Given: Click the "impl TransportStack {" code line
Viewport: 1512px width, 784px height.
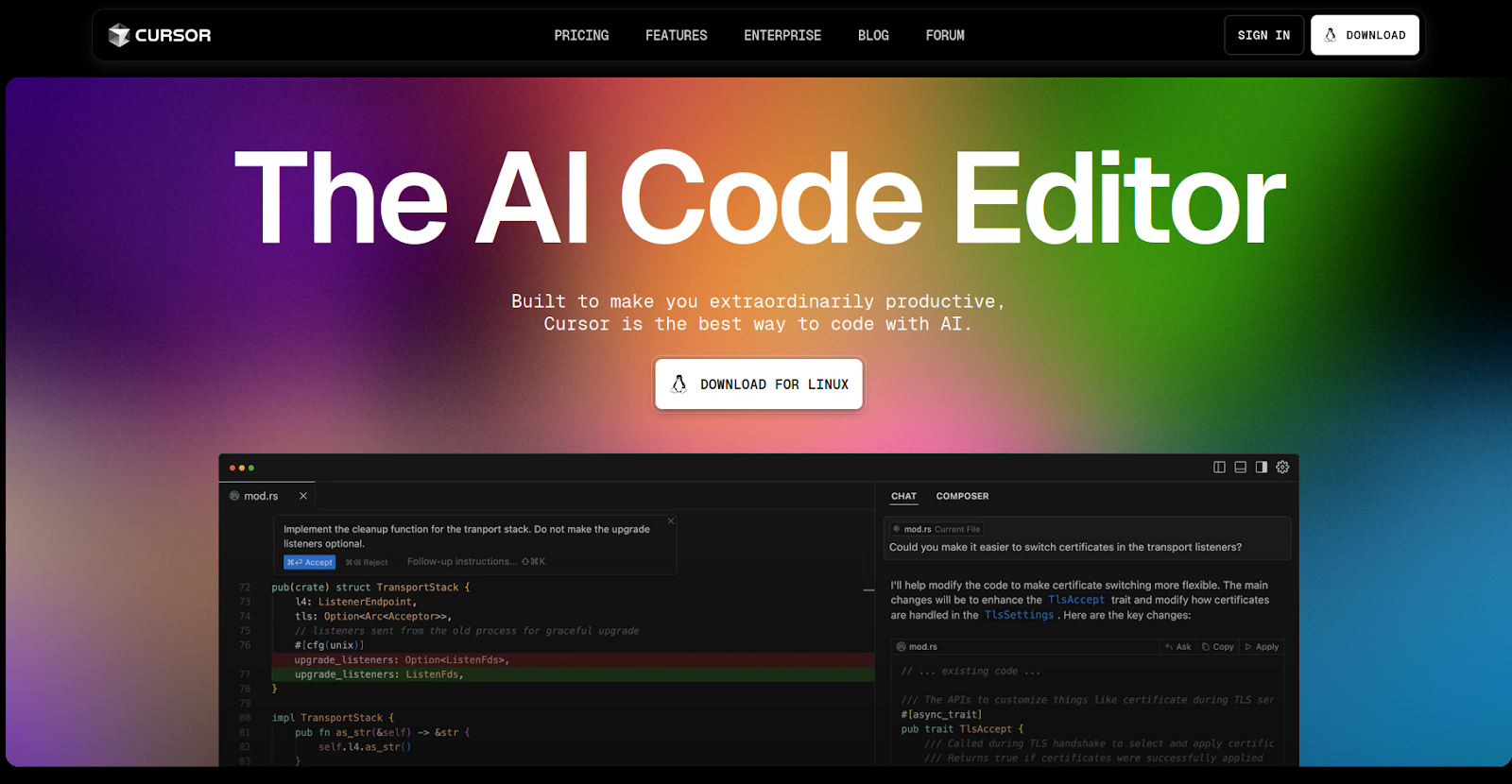Looking at the screenshot, I should click(x=333, y=718).
